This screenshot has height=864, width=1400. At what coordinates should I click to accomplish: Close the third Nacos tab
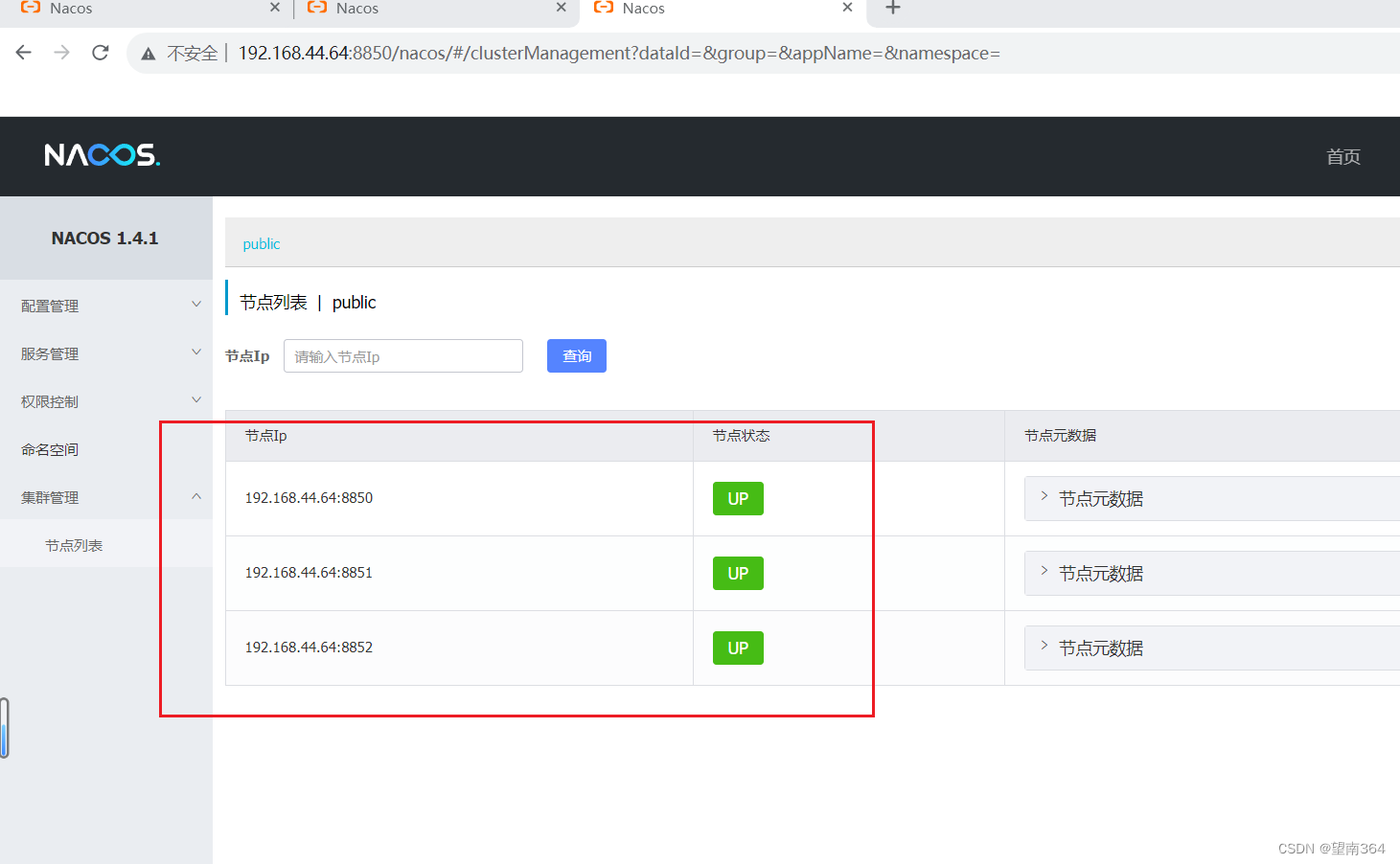pos(847,8)
